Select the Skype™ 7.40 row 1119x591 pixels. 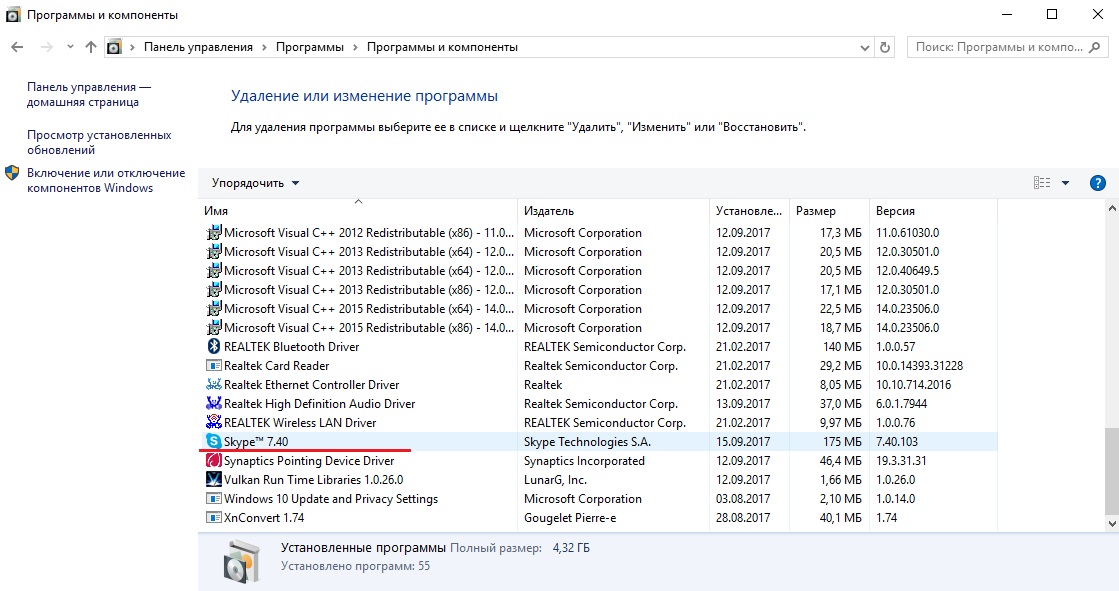tap(598, 442)
